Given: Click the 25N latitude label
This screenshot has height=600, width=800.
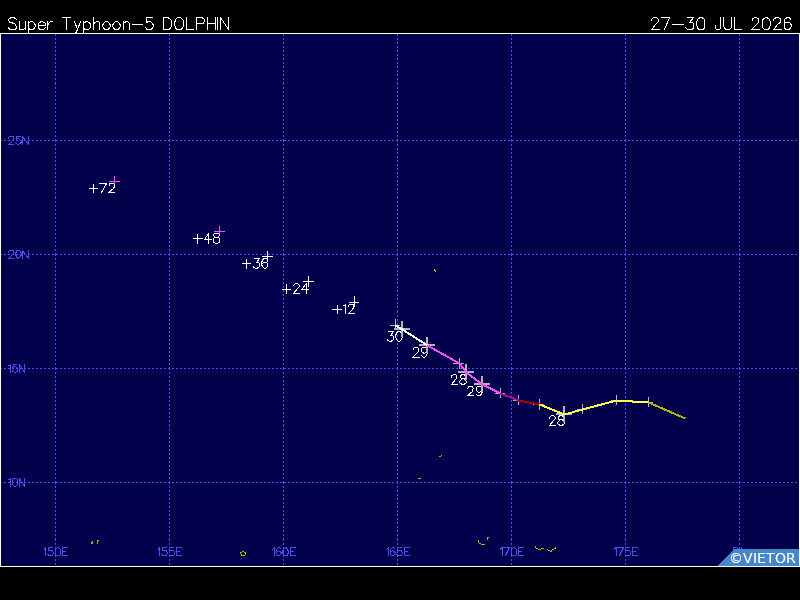Looking at the screenshot, I should pos(18,141).
